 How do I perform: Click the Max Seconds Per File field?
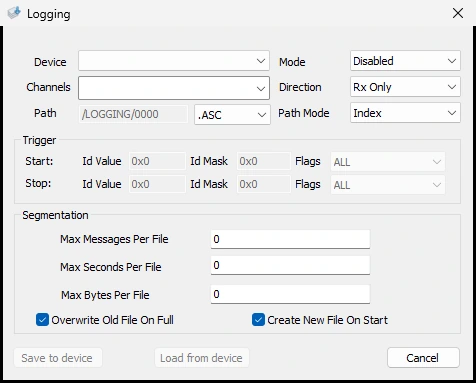[x=290, y=265]
